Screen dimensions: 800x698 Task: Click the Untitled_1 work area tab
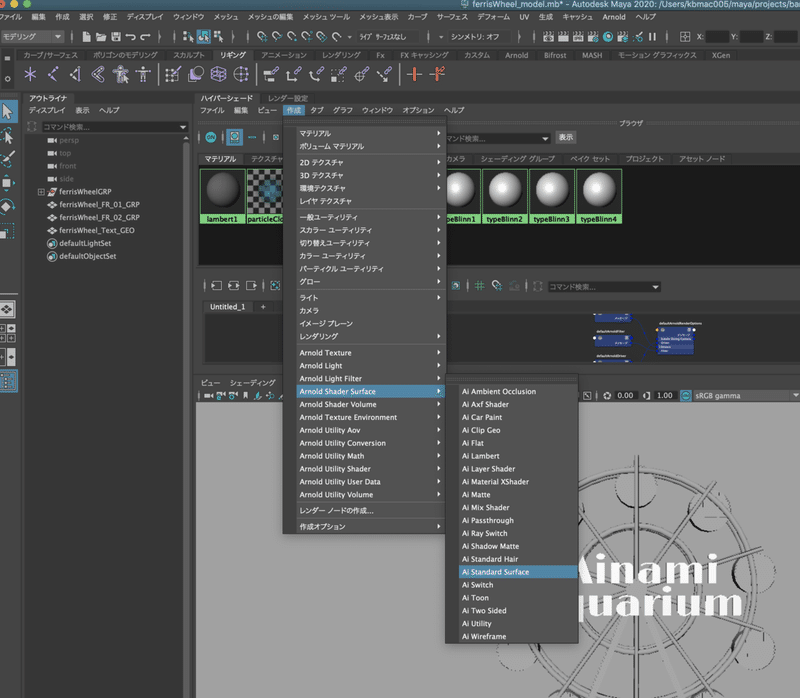[x=228, y=307]
